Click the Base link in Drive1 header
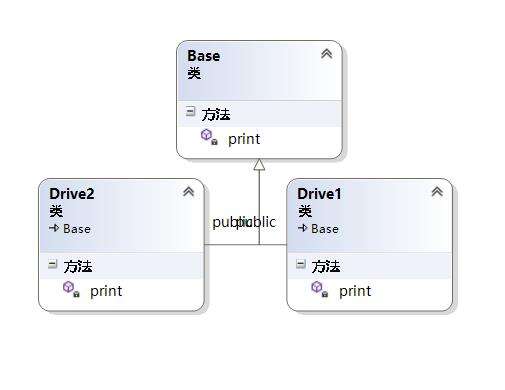 point(325,229)
